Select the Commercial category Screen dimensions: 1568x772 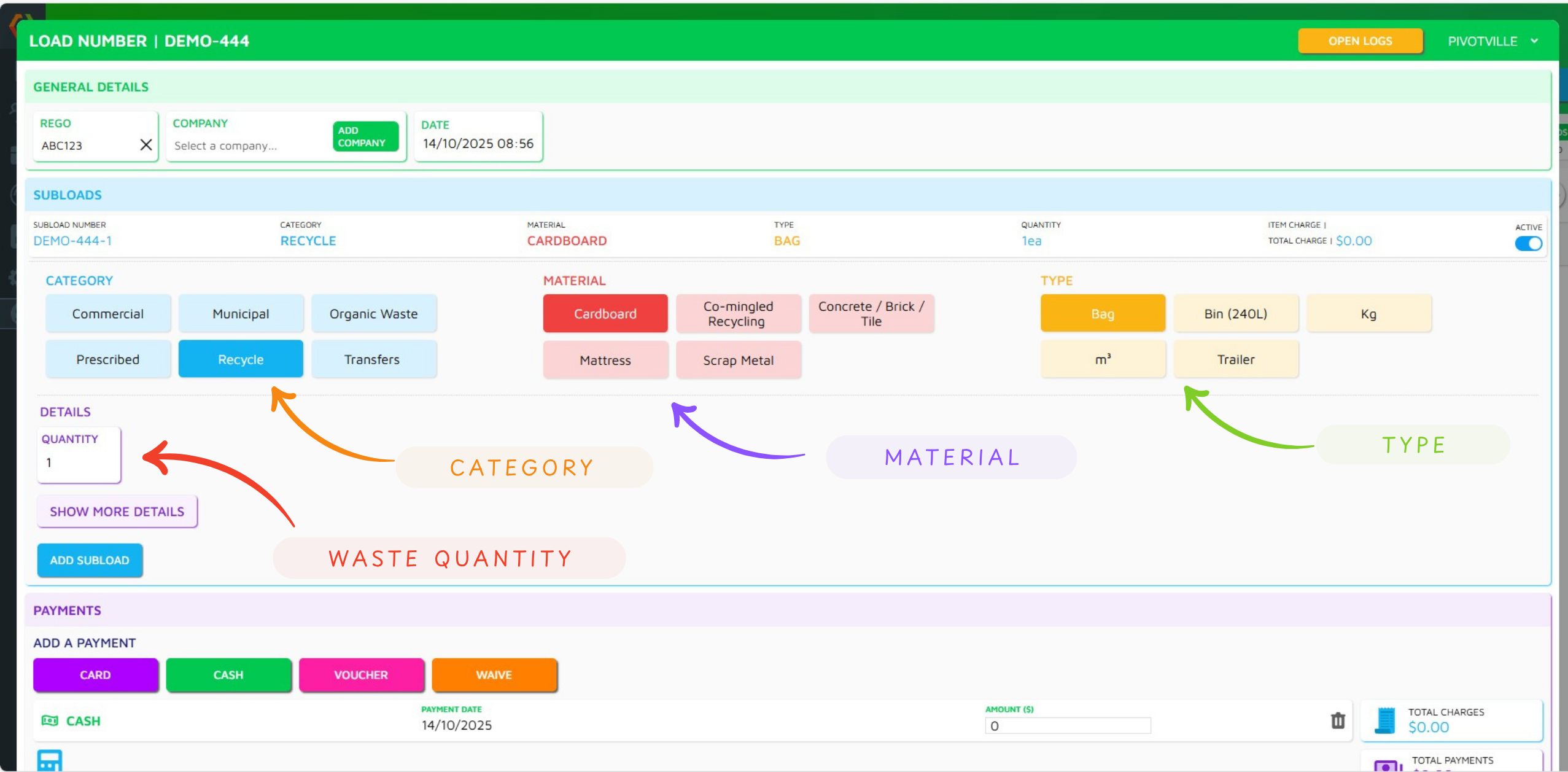tap(108, 314)
